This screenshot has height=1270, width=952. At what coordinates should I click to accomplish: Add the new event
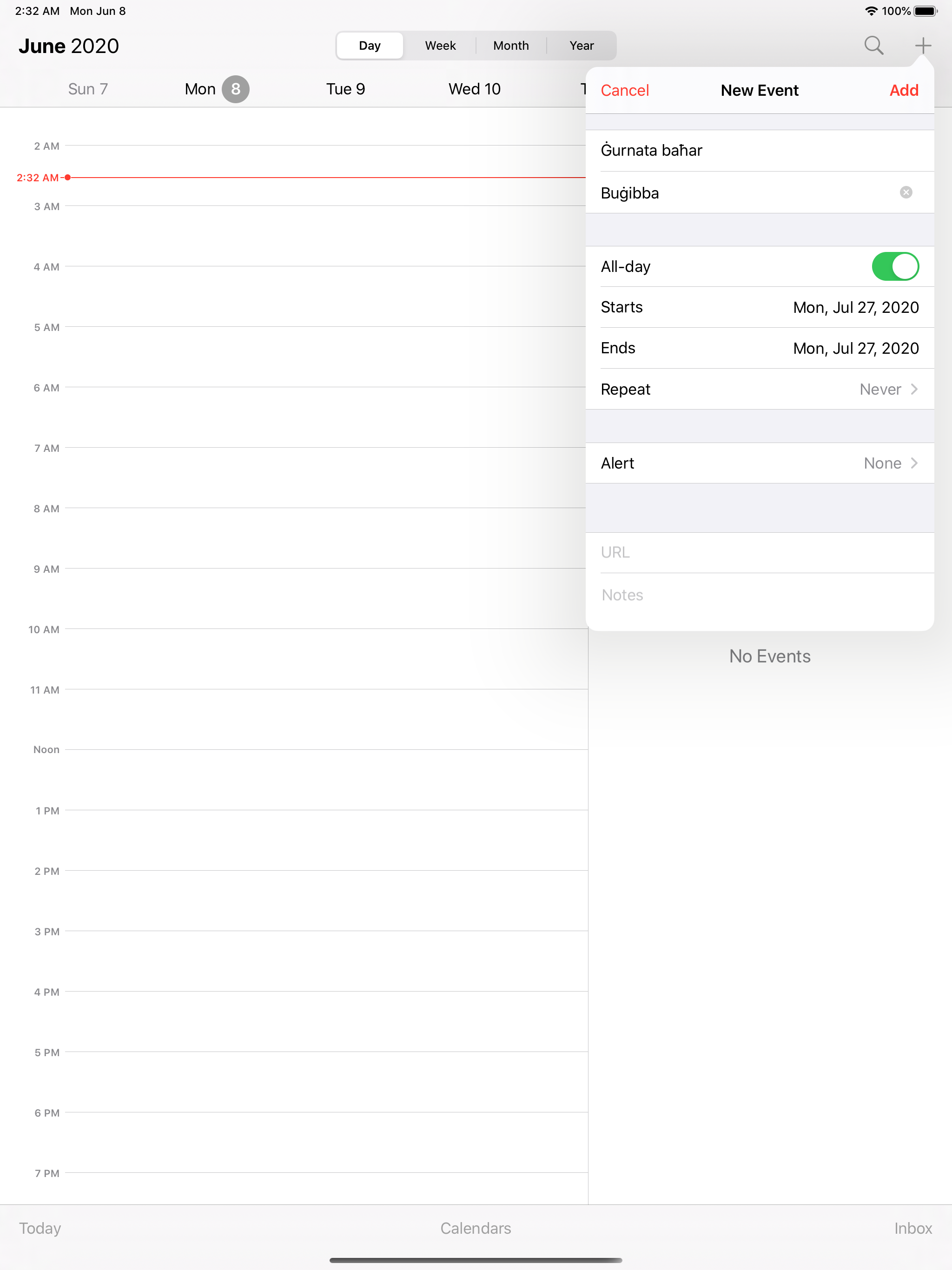(904, 90)
